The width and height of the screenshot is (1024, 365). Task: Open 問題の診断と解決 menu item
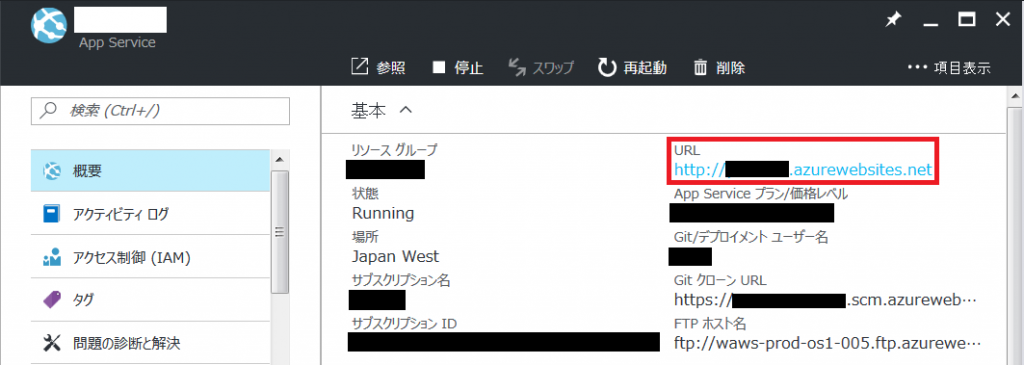(150, 342)
